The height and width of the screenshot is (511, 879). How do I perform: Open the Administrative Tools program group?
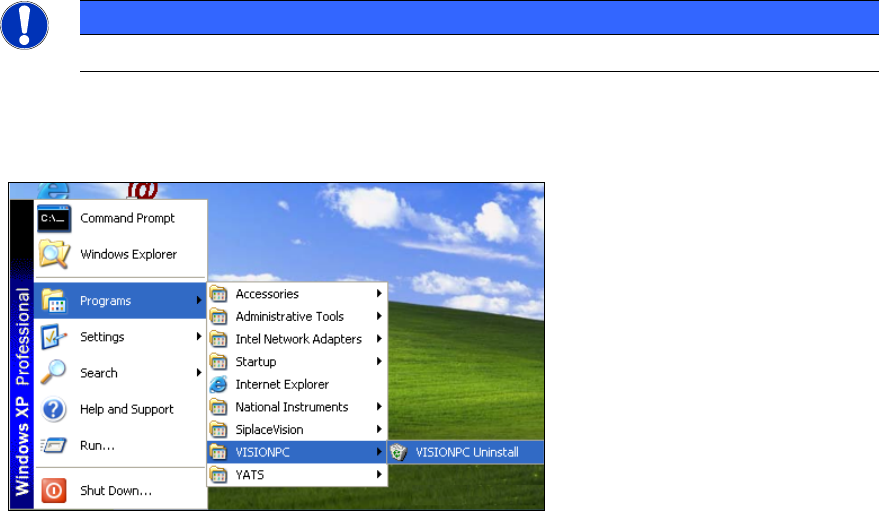297,317
